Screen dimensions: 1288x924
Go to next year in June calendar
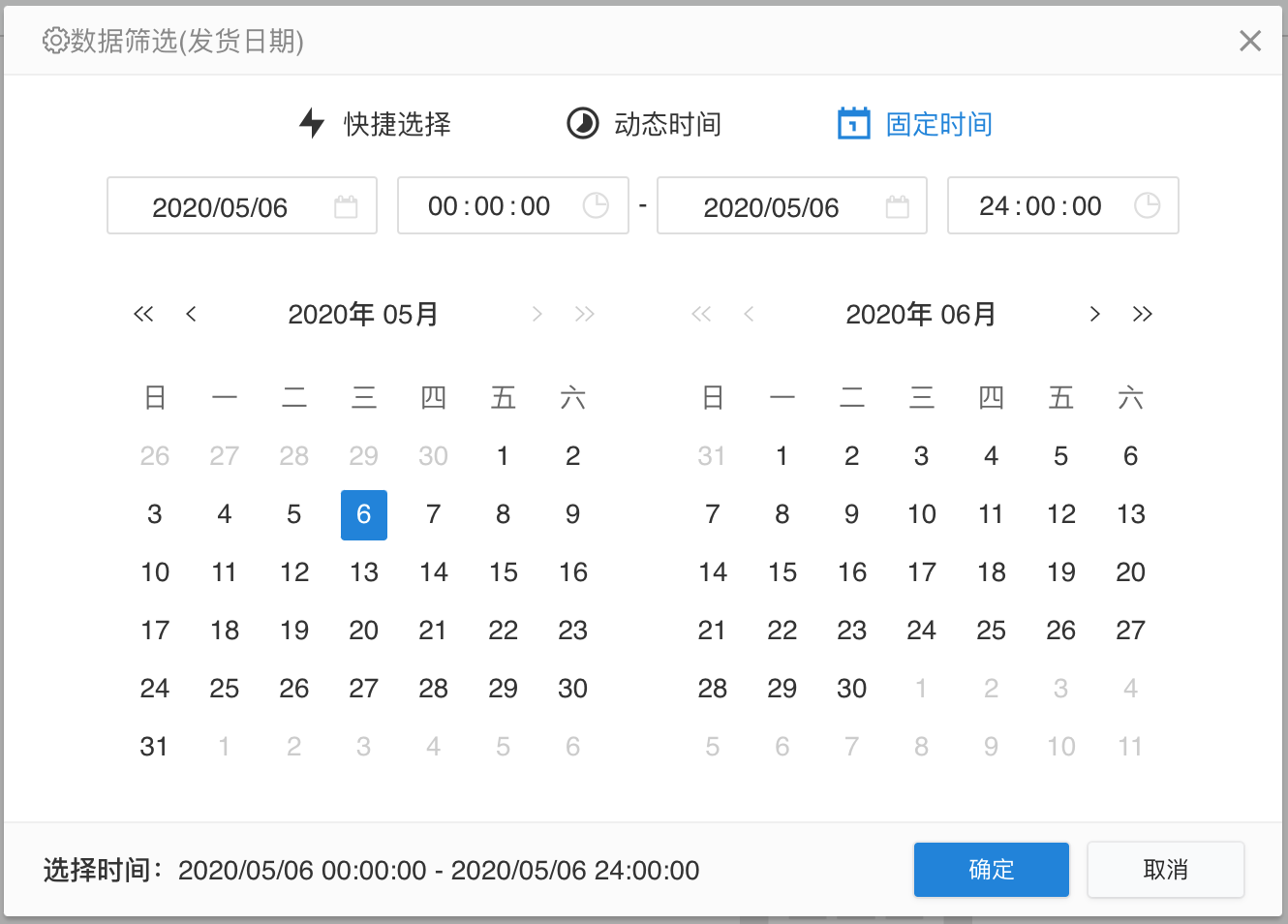pos(1143,314)
